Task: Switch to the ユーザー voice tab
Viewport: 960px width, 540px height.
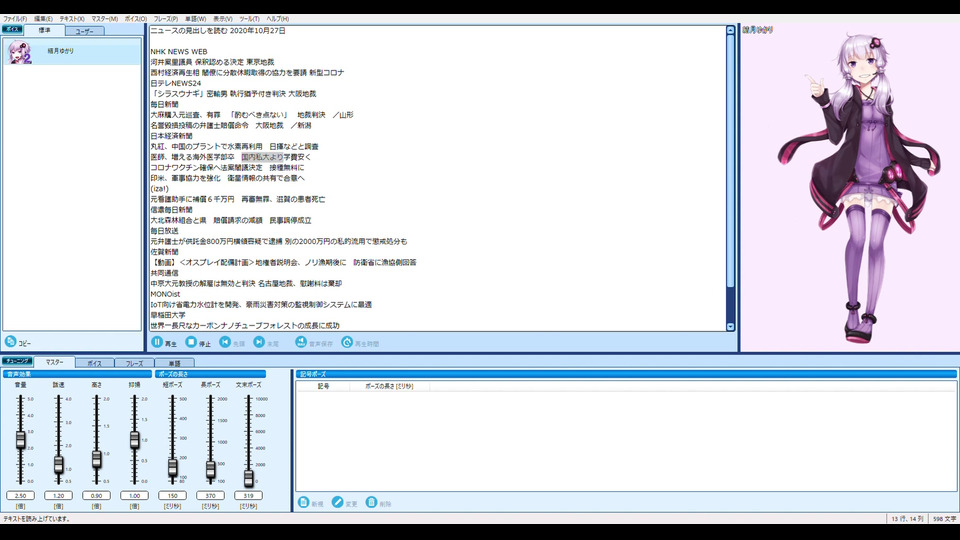Action: click(84, 31)
